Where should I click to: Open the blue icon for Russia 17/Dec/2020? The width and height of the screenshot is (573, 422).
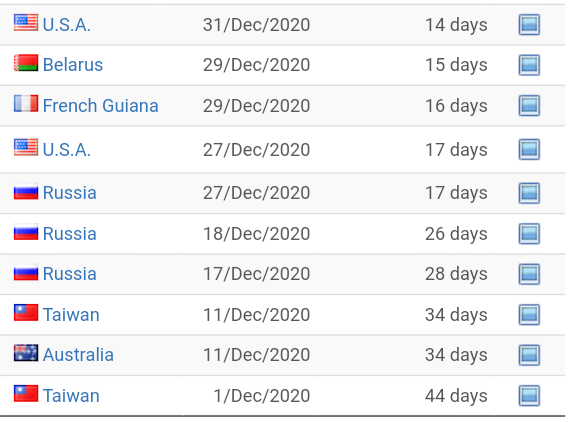coord(529,274)
